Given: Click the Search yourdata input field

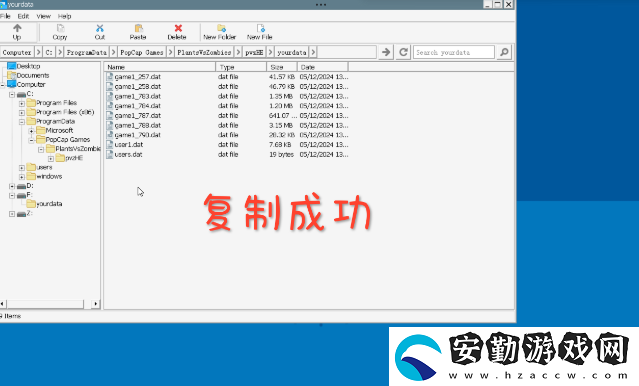Looking at the screenshot, I should coord(454,52).
